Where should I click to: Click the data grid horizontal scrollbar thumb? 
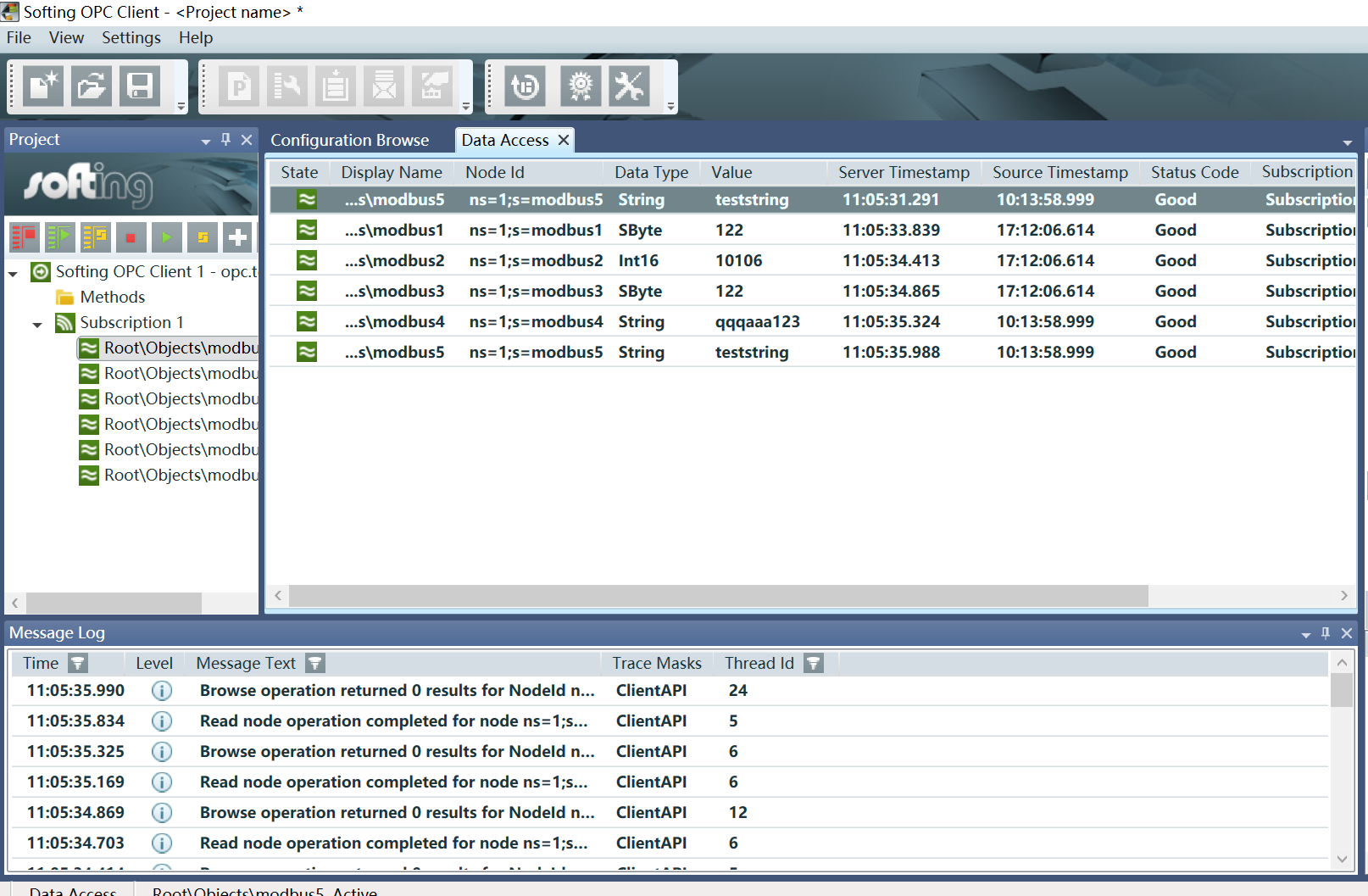pos(718,596)
